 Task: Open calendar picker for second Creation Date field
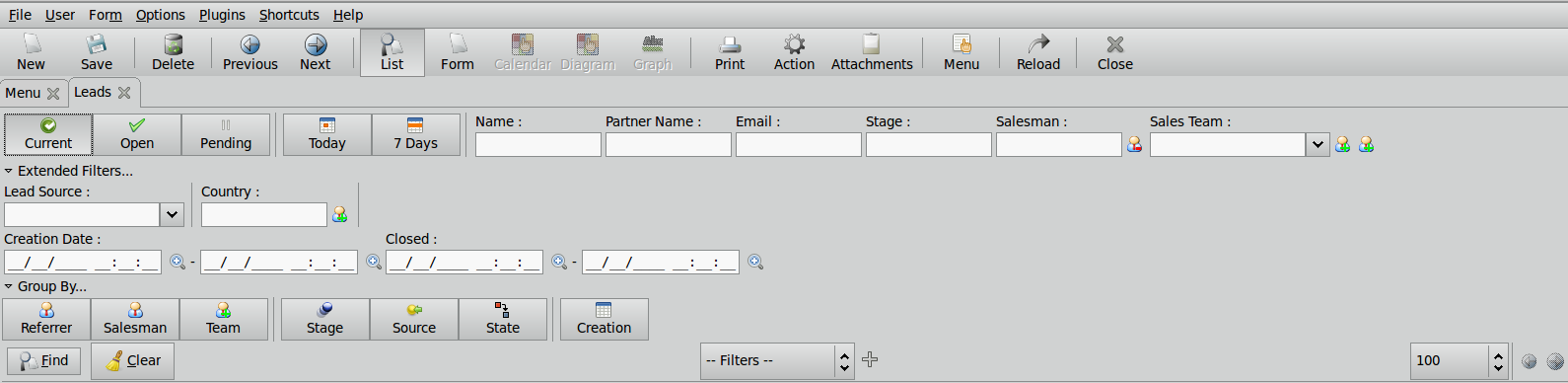[374, 262]
